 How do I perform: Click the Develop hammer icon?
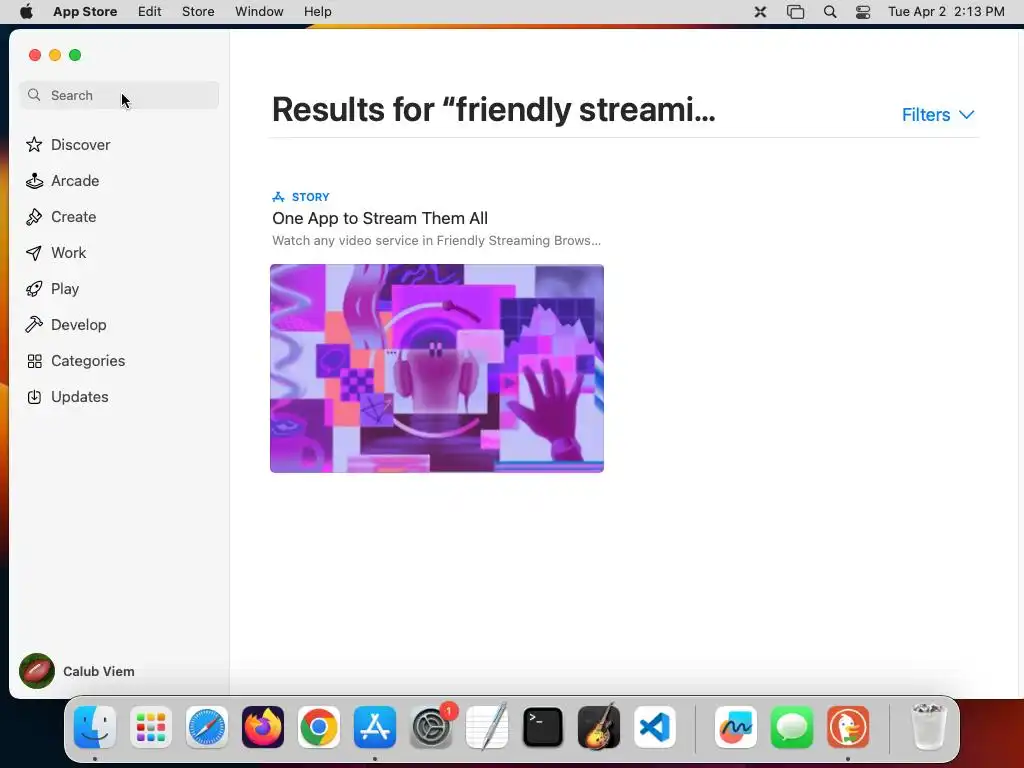34,325
